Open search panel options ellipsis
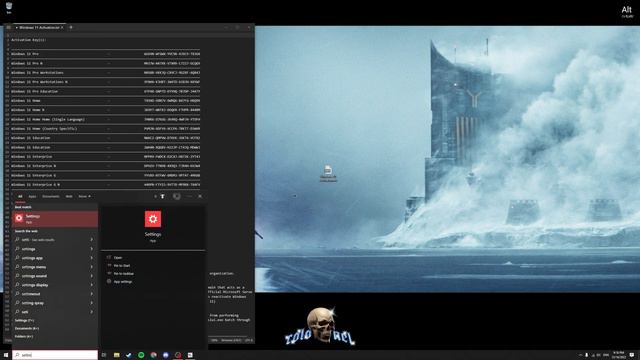The width and height of the screenshot is (640, 360). tap(189, 196)
